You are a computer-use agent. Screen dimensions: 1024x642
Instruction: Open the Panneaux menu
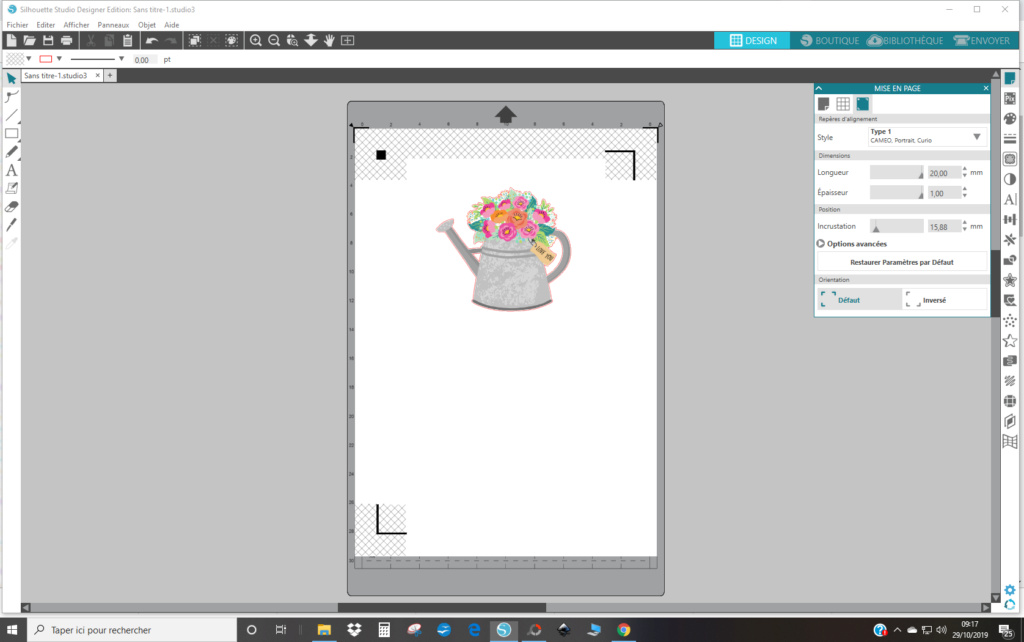pos(113,25)
